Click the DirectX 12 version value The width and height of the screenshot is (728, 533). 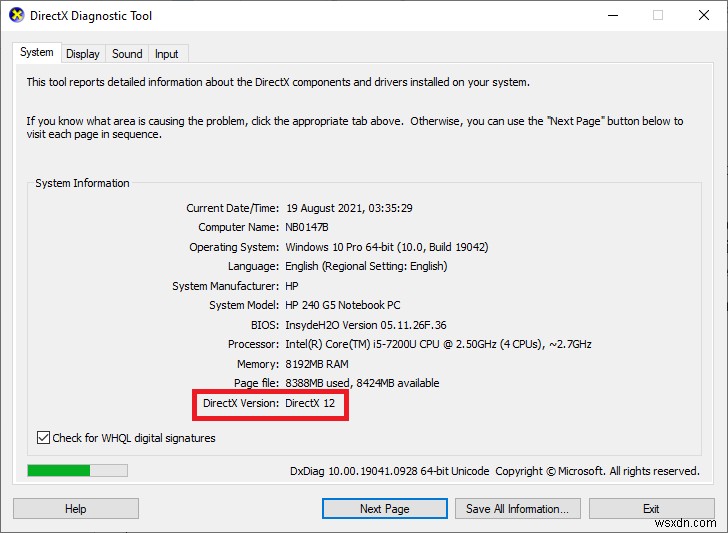point(310,403)
